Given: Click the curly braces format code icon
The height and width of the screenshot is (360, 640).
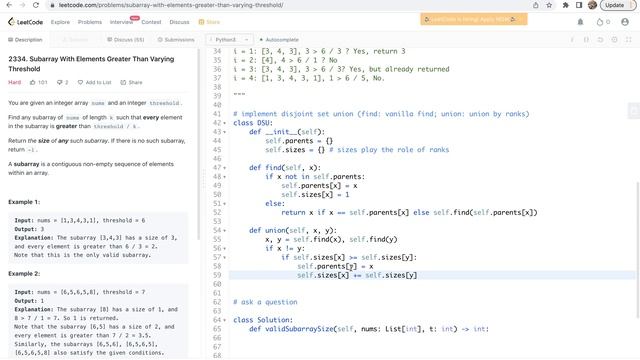Looking at the screenshot, I should coord(586,40).
